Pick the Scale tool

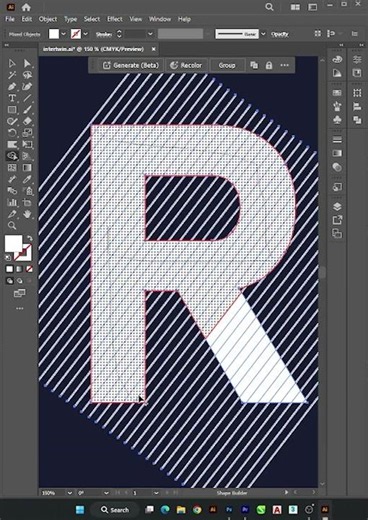[27, 133]
